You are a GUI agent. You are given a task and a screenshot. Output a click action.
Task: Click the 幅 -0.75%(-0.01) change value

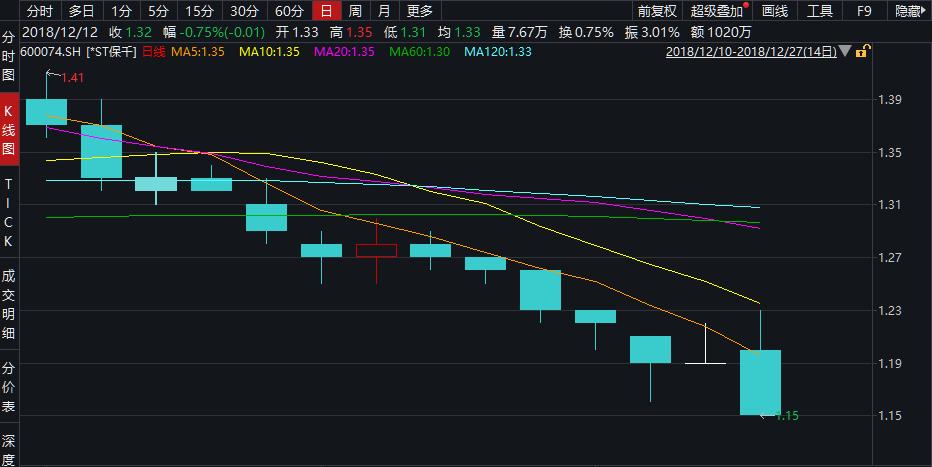[x=214, y=32]
